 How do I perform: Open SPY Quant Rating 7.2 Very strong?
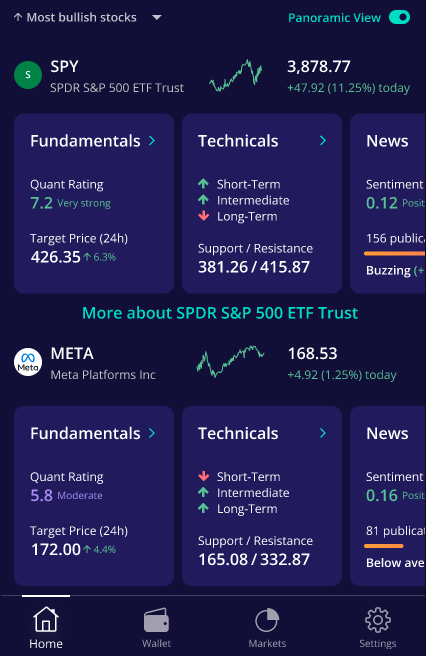coord(70,203)
